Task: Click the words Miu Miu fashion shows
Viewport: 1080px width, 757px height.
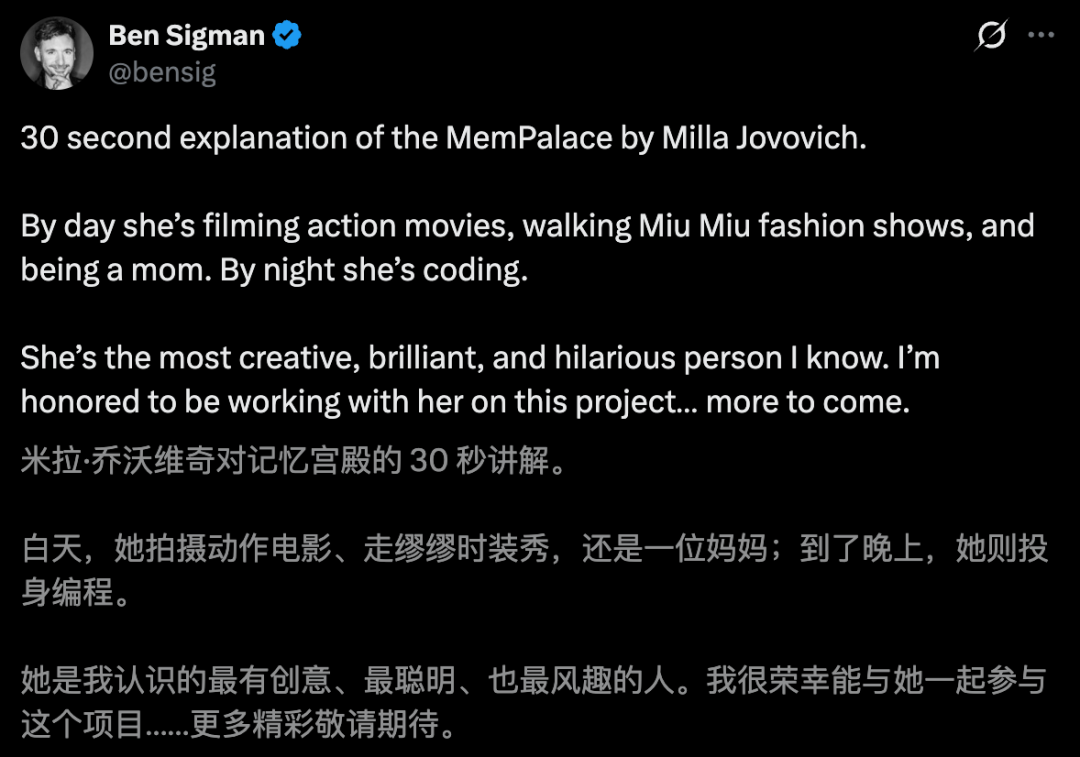Action: (805, 226)
